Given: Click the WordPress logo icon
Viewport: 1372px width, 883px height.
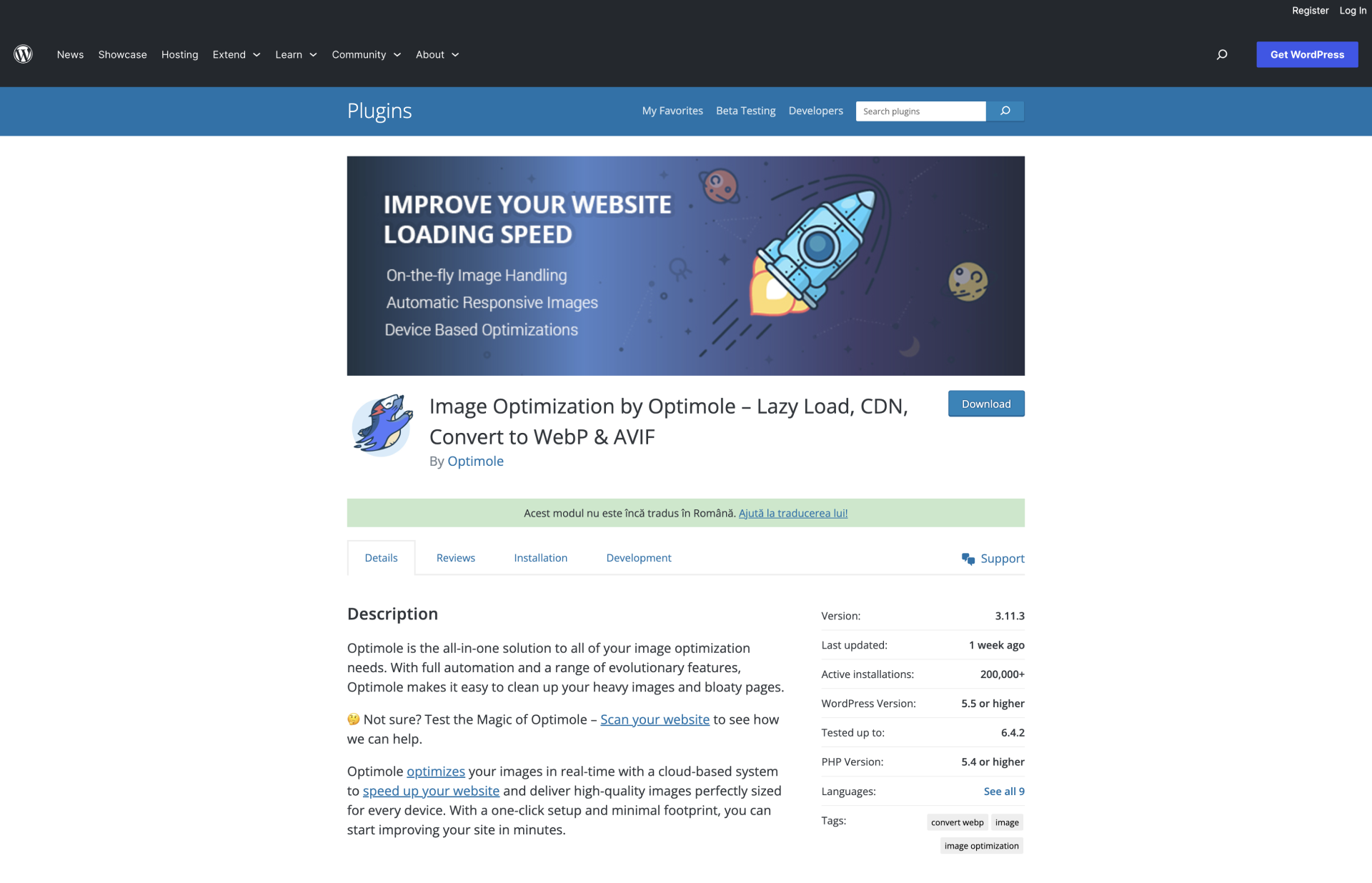Looking at the screenshot, I should pos(23,54).
